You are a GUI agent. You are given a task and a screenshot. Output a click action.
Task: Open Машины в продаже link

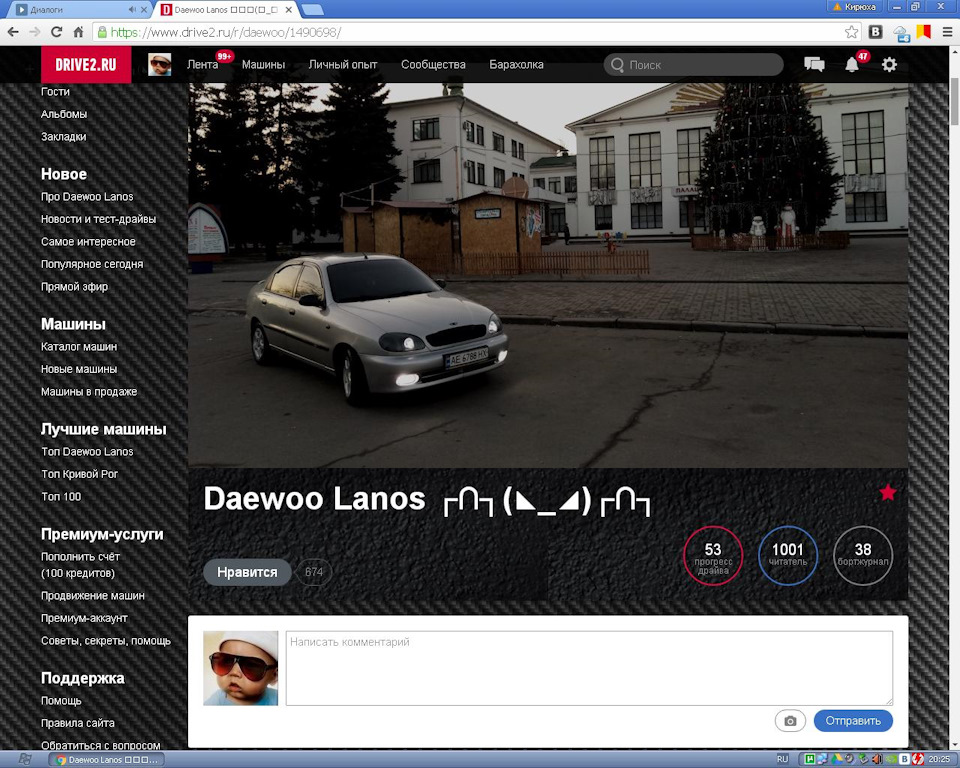click(x=89, y=392)
